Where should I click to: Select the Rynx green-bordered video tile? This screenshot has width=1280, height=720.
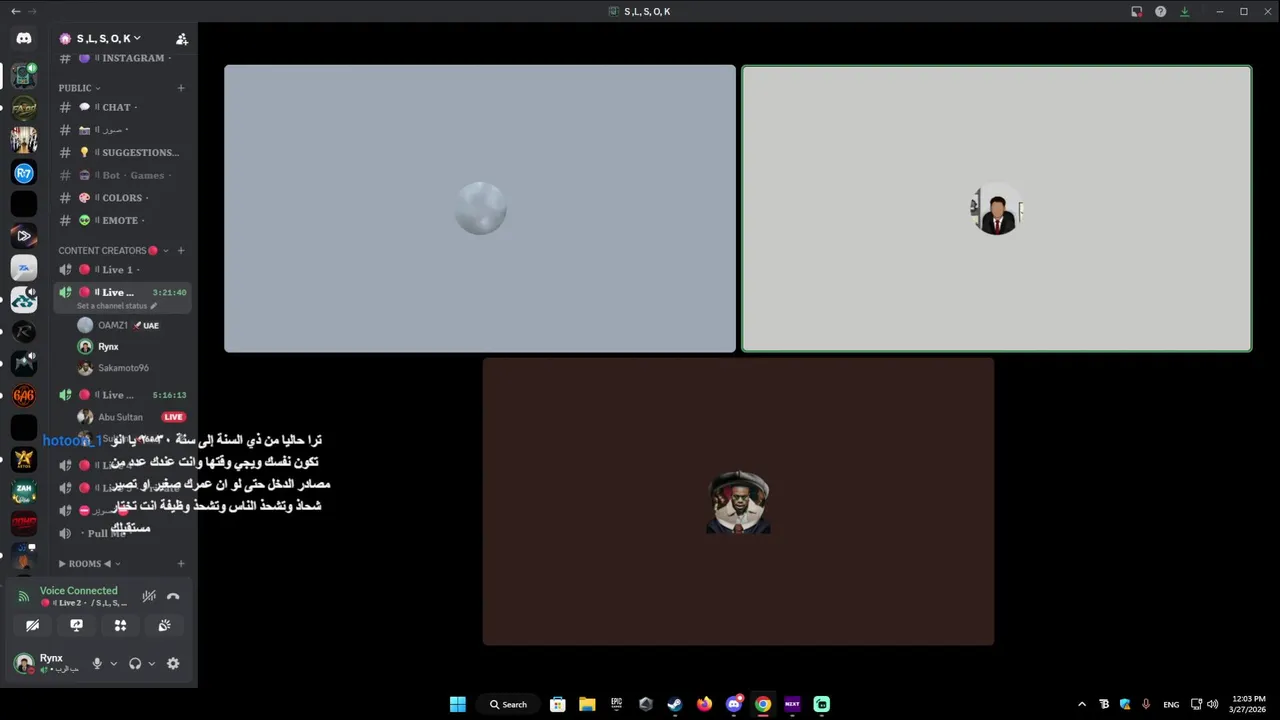click(997, 208)
